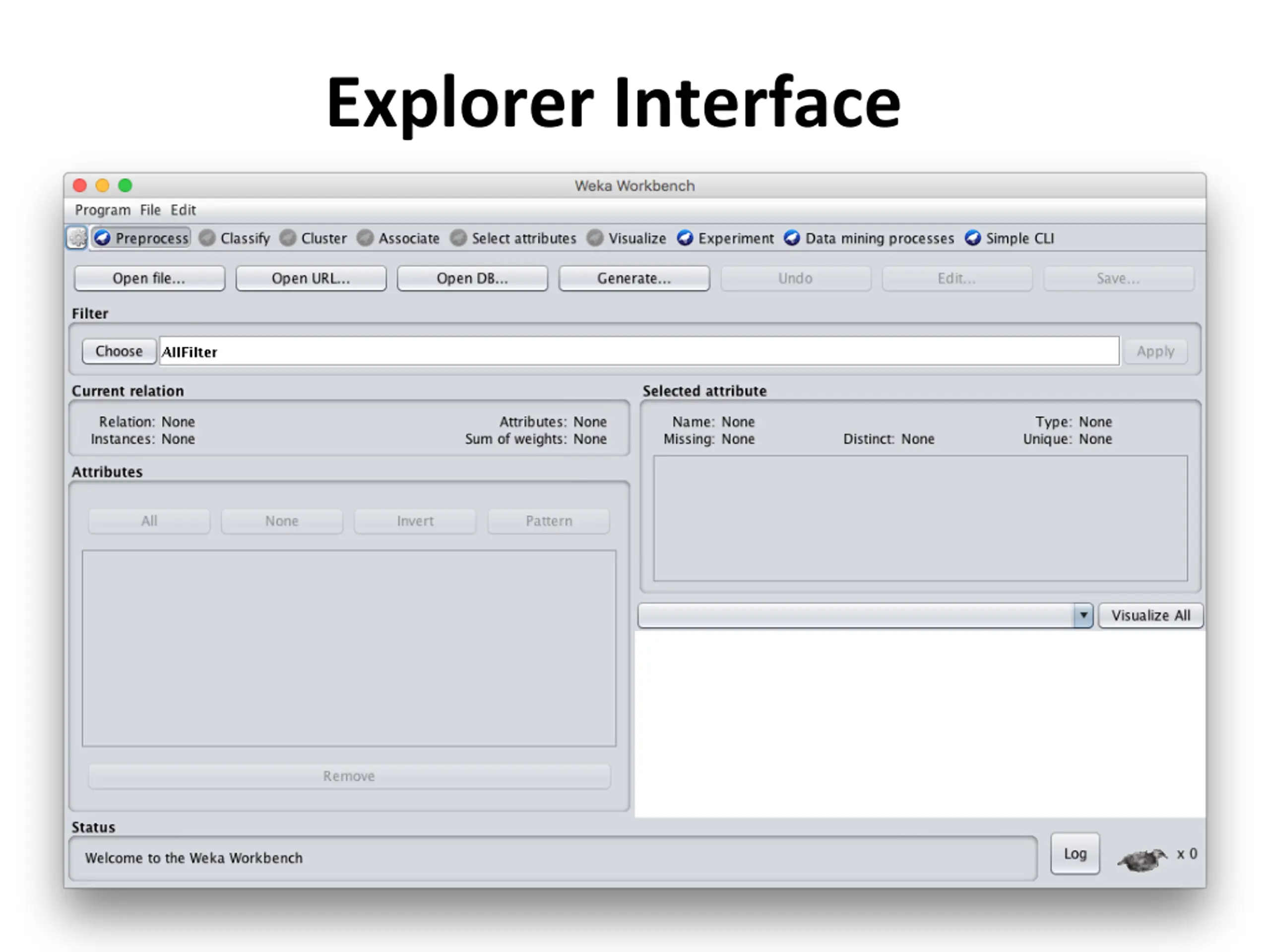Click the gray Visualize perspective icon
Image resolution: width=1270 pixels, height=952 pixels.
coord(595,238)
